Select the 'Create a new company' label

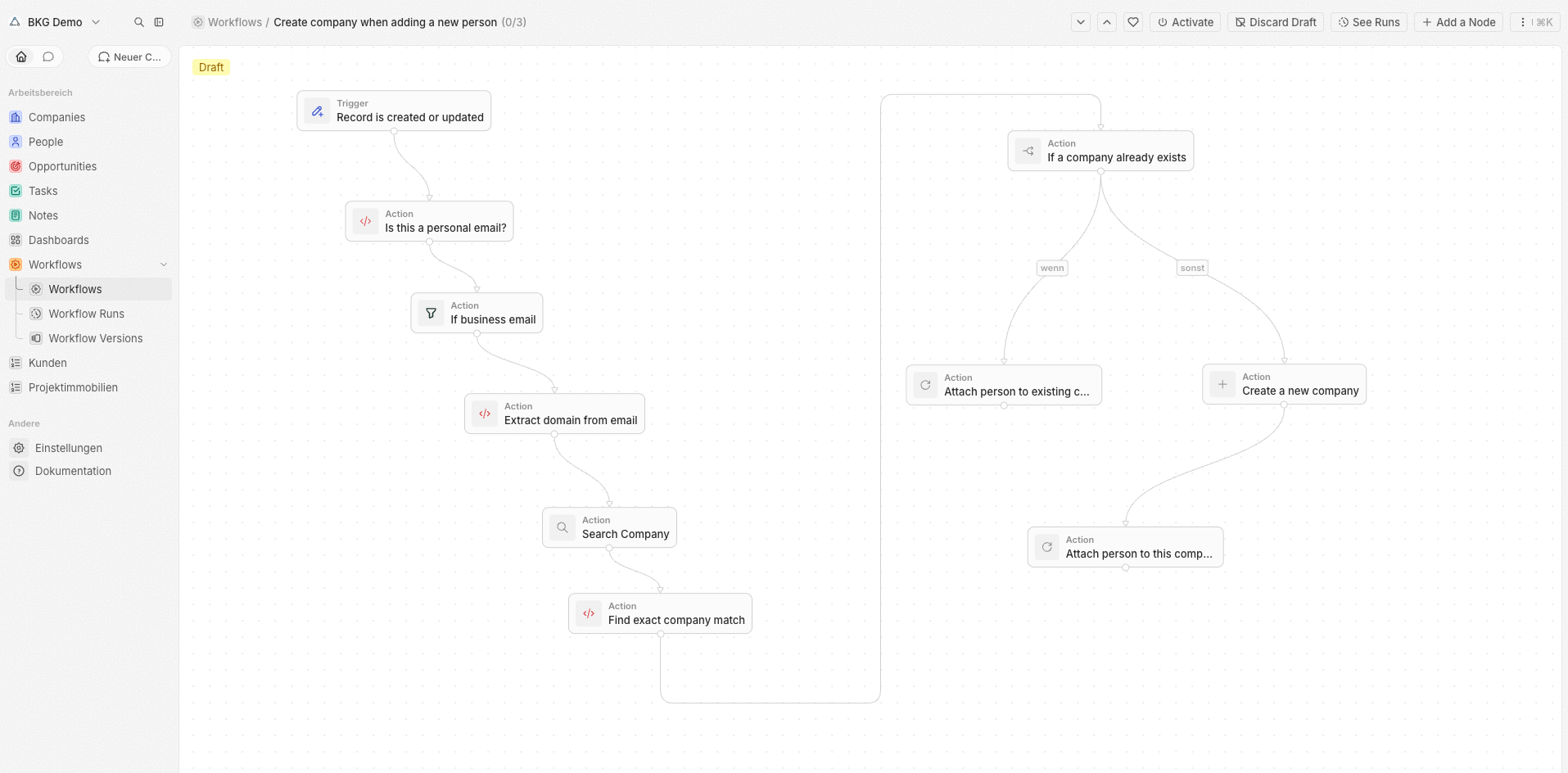[x=1300, y=391]
